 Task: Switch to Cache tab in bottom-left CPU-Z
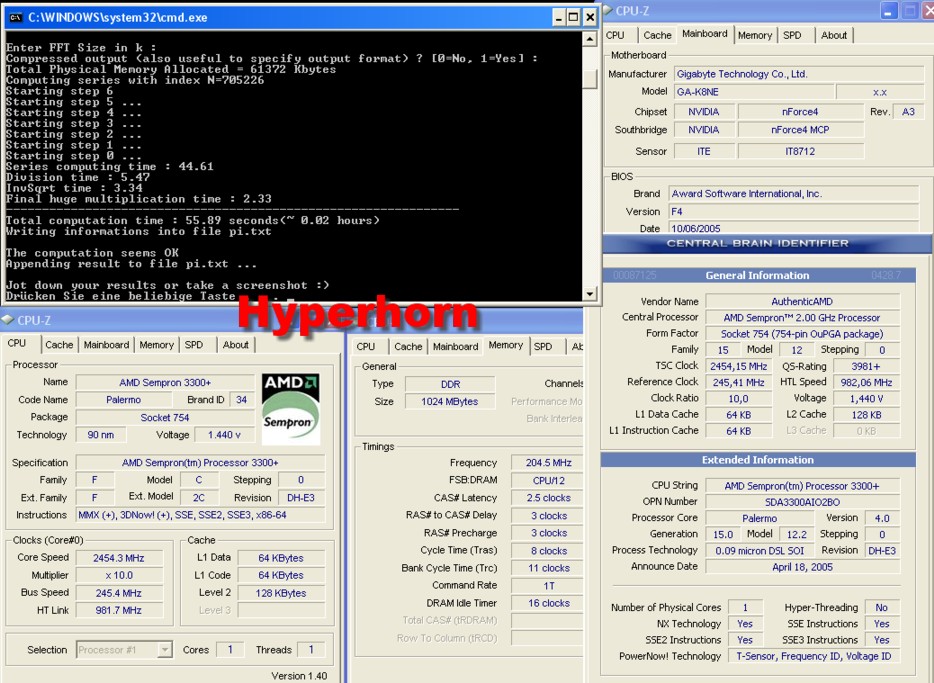(x=59, y=345)
